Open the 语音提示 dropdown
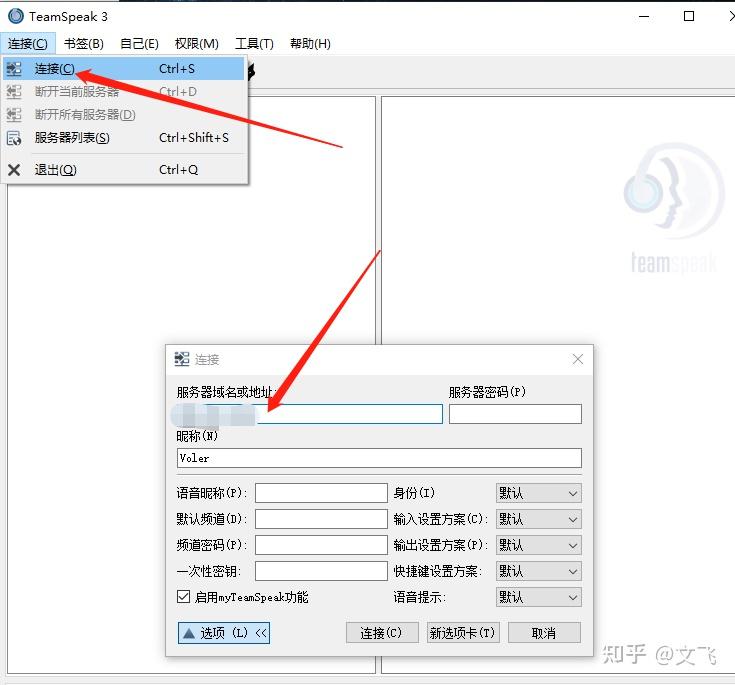The height and width of the screenshot is (685, 735). (x=539, y=597)
